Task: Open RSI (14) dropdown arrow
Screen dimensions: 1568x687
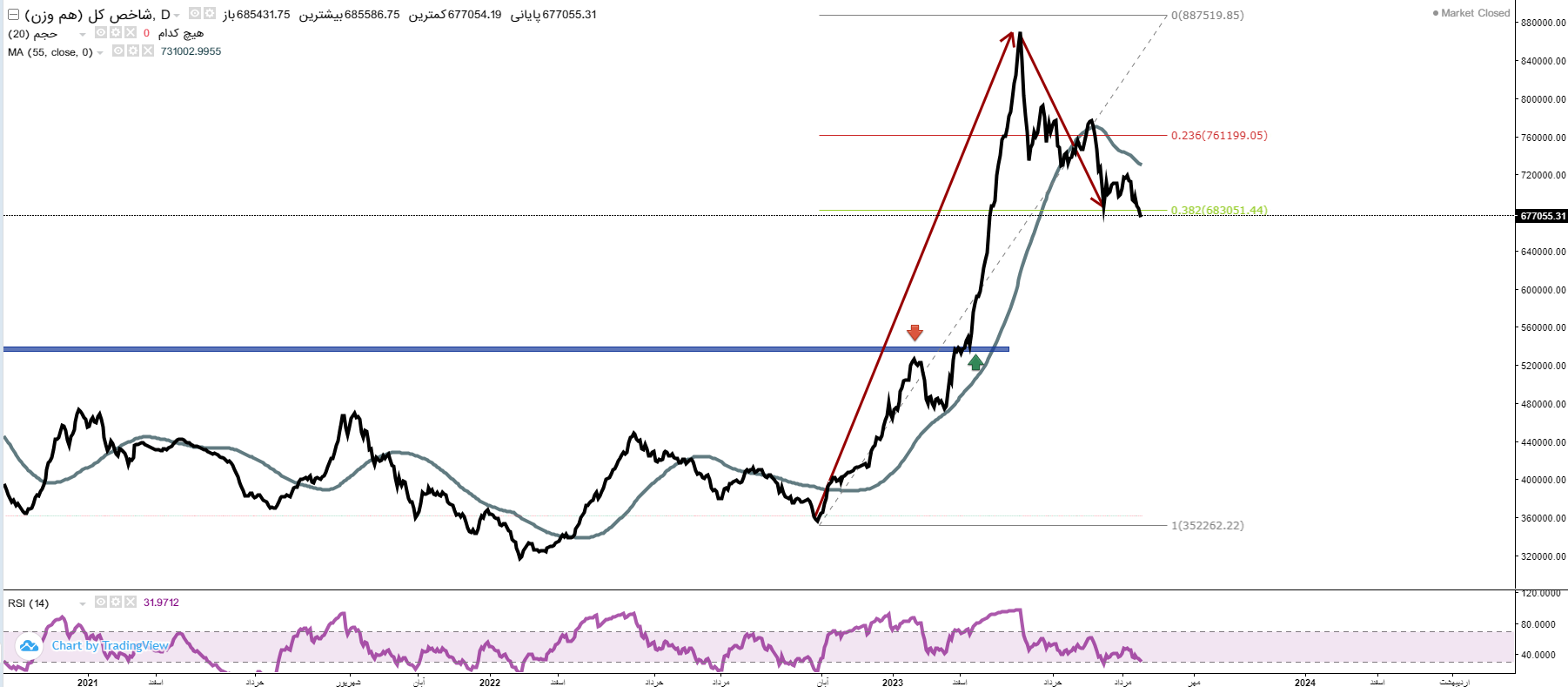Action: coord(83,604)
